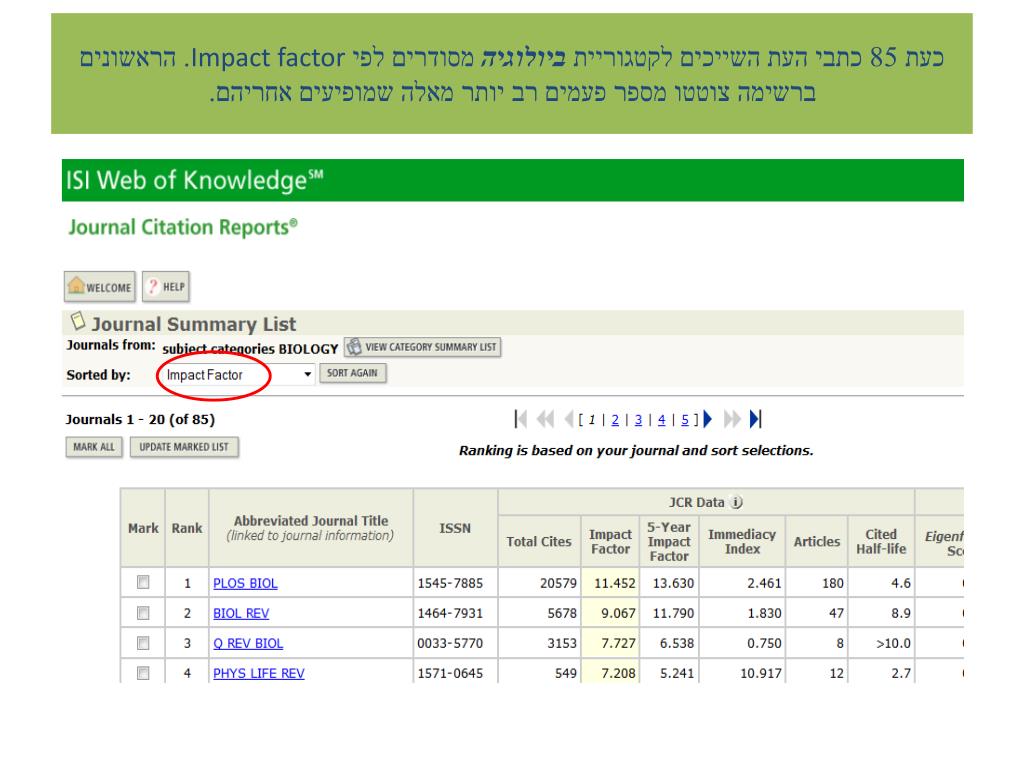The image size is (1024, 768).
Task: Open the Sorted by Impact Factor dropdown
Action: click(238, 375)
